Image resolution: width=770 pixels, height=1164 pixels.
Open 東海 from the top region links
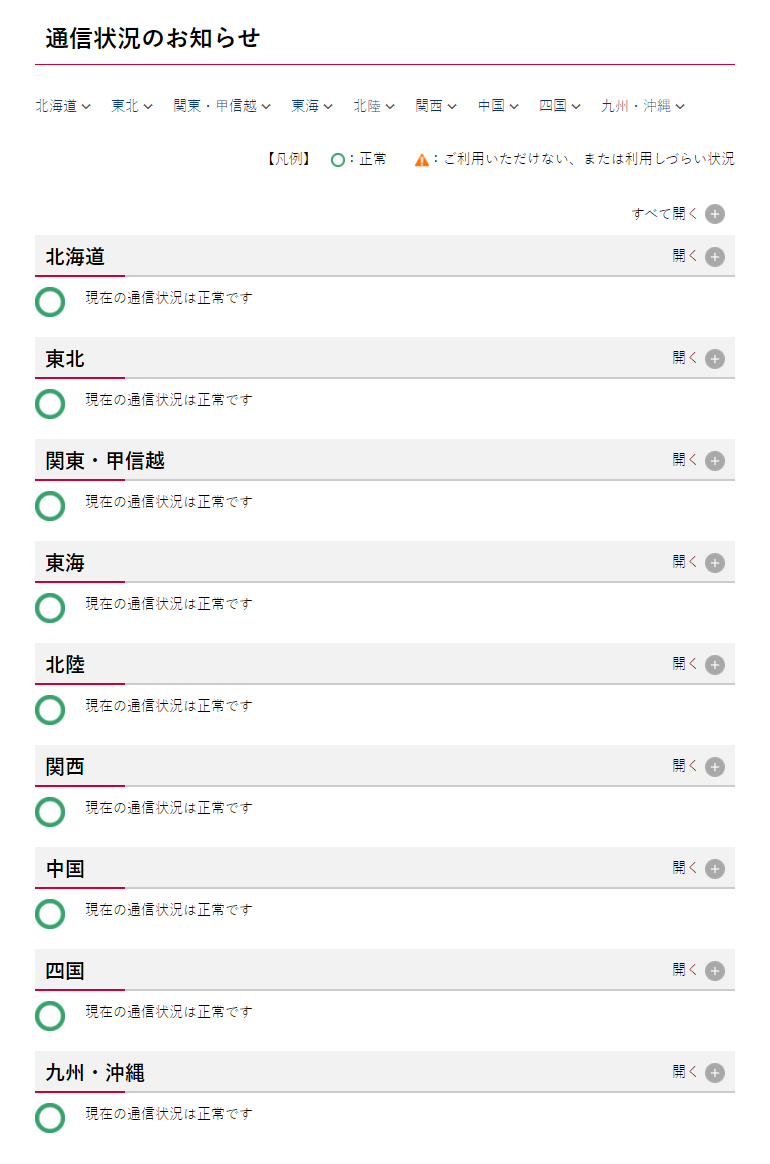pos(311,106)
